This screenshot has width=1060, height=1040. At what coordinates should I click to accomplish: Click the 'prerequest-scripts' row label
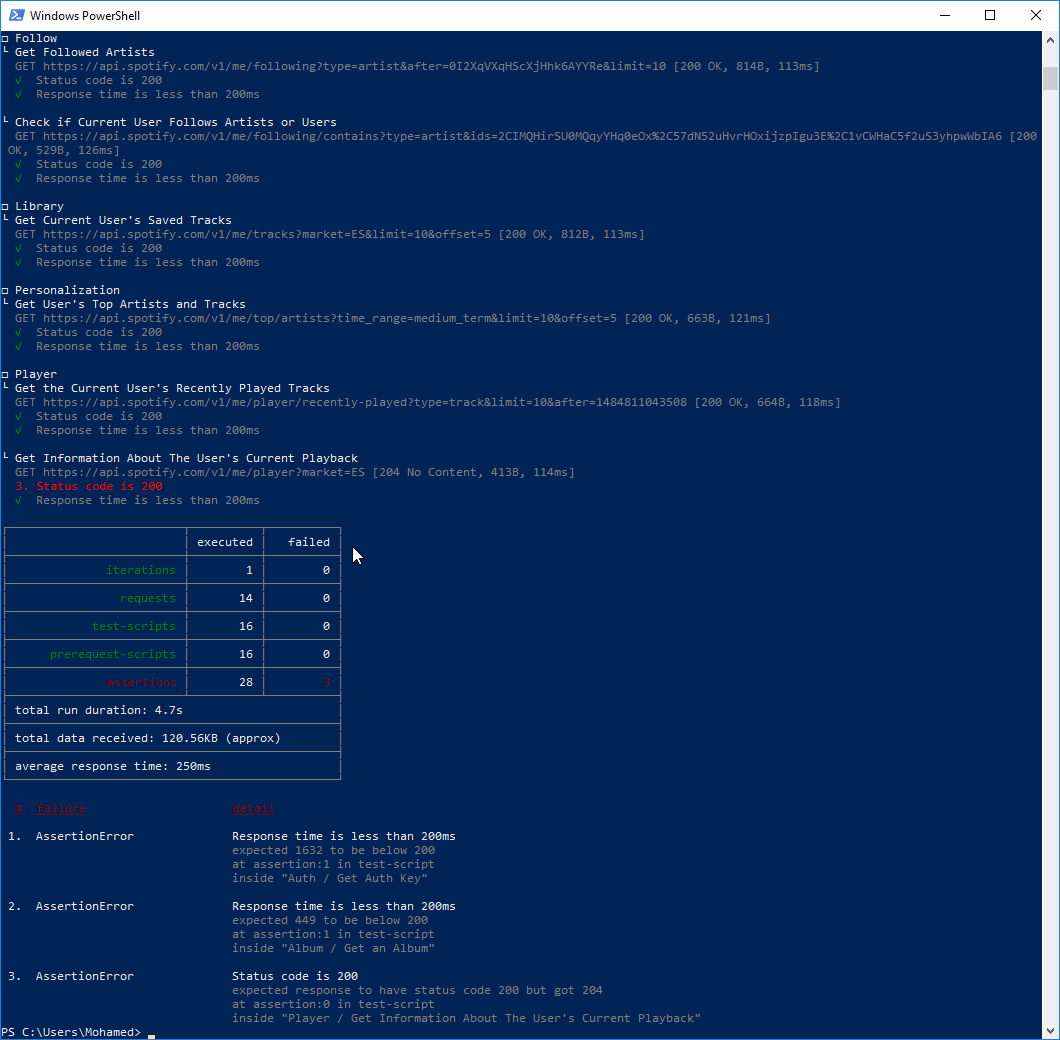(x=113, y=655)
